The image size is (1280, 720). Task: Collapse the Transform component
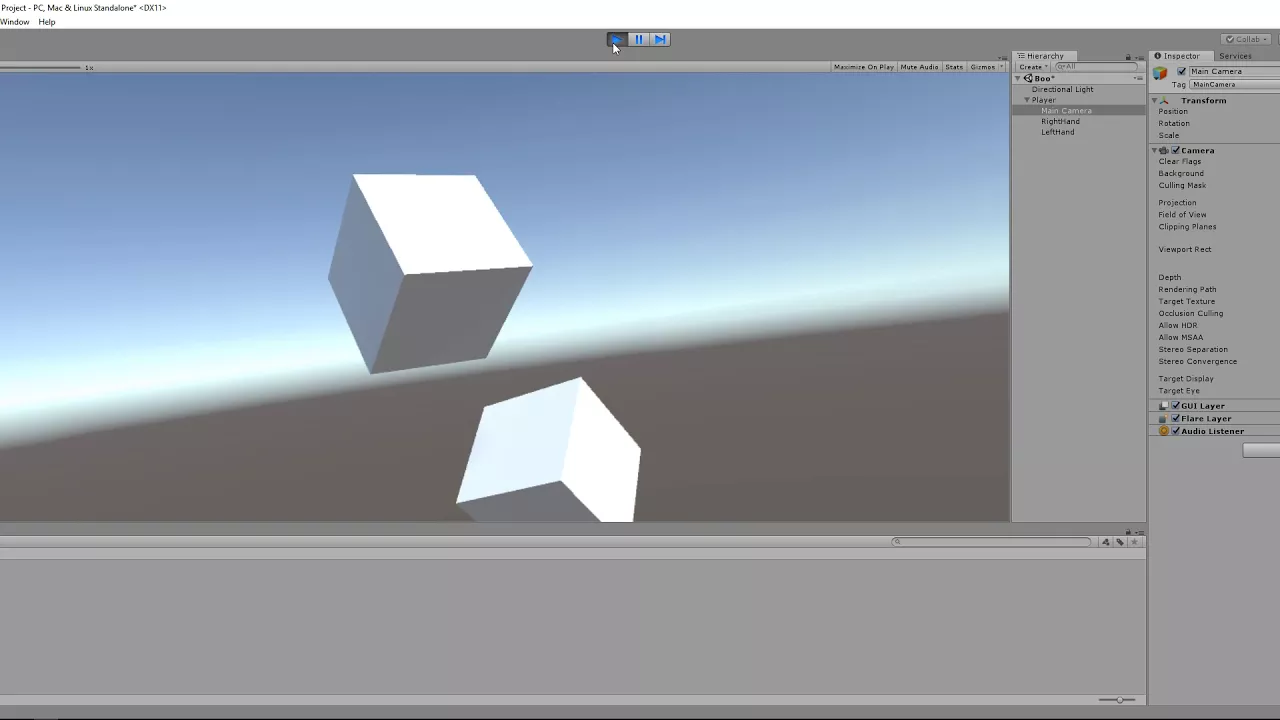1154,101
